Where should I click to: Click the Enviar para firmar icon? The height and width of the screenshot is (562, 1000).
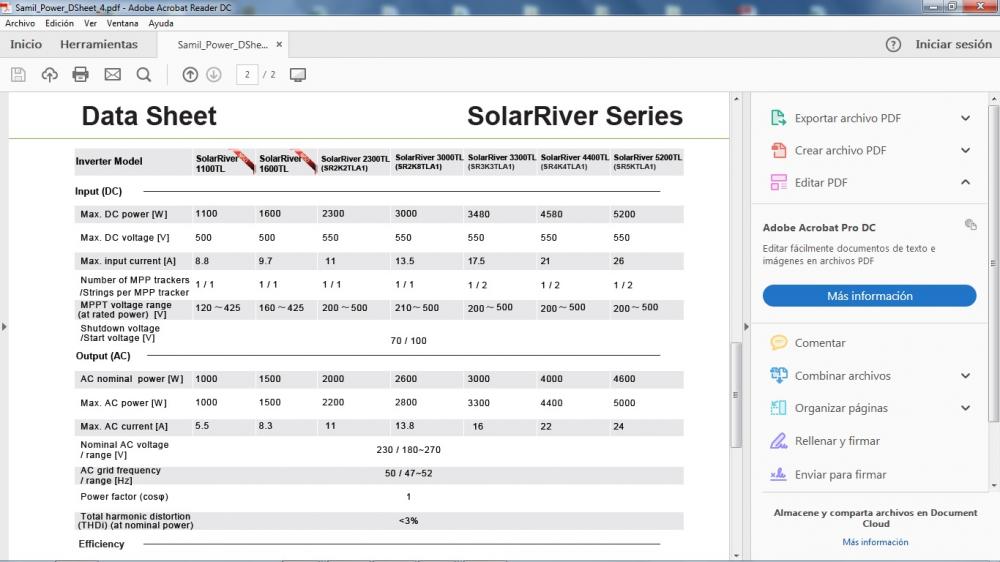click(x=778, y=474)
